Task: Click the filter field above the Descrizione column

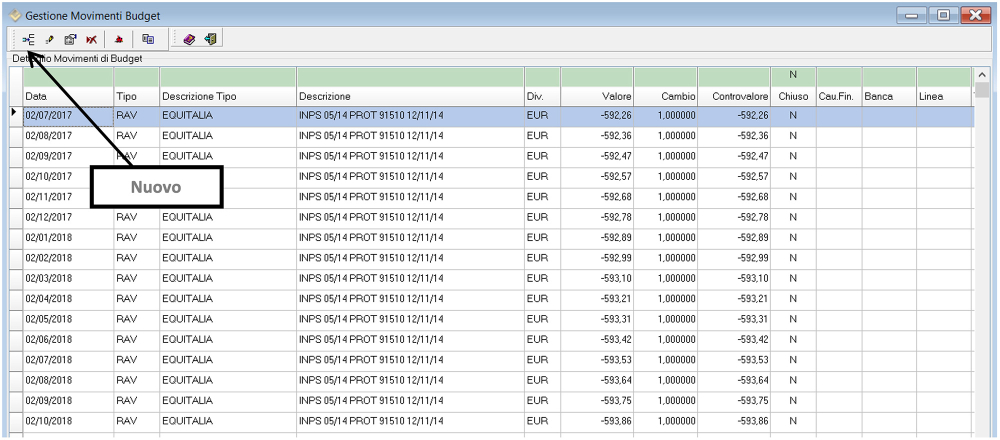Action: (409, 76)
